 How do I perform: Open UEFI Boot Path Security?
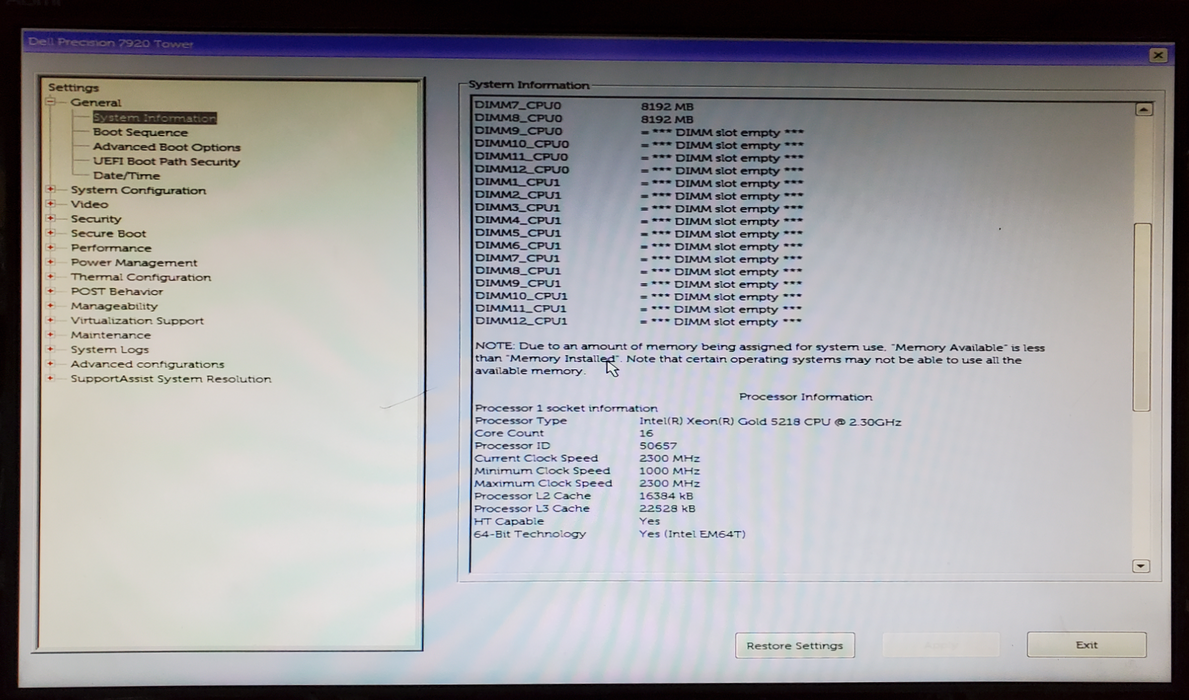[x=166, y=160]
